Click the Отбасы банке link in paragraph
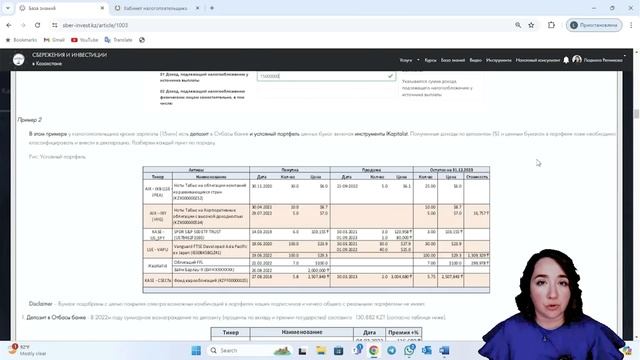This screenshot has width=640, height=360. pyautogui.click(x=231, y=134)
